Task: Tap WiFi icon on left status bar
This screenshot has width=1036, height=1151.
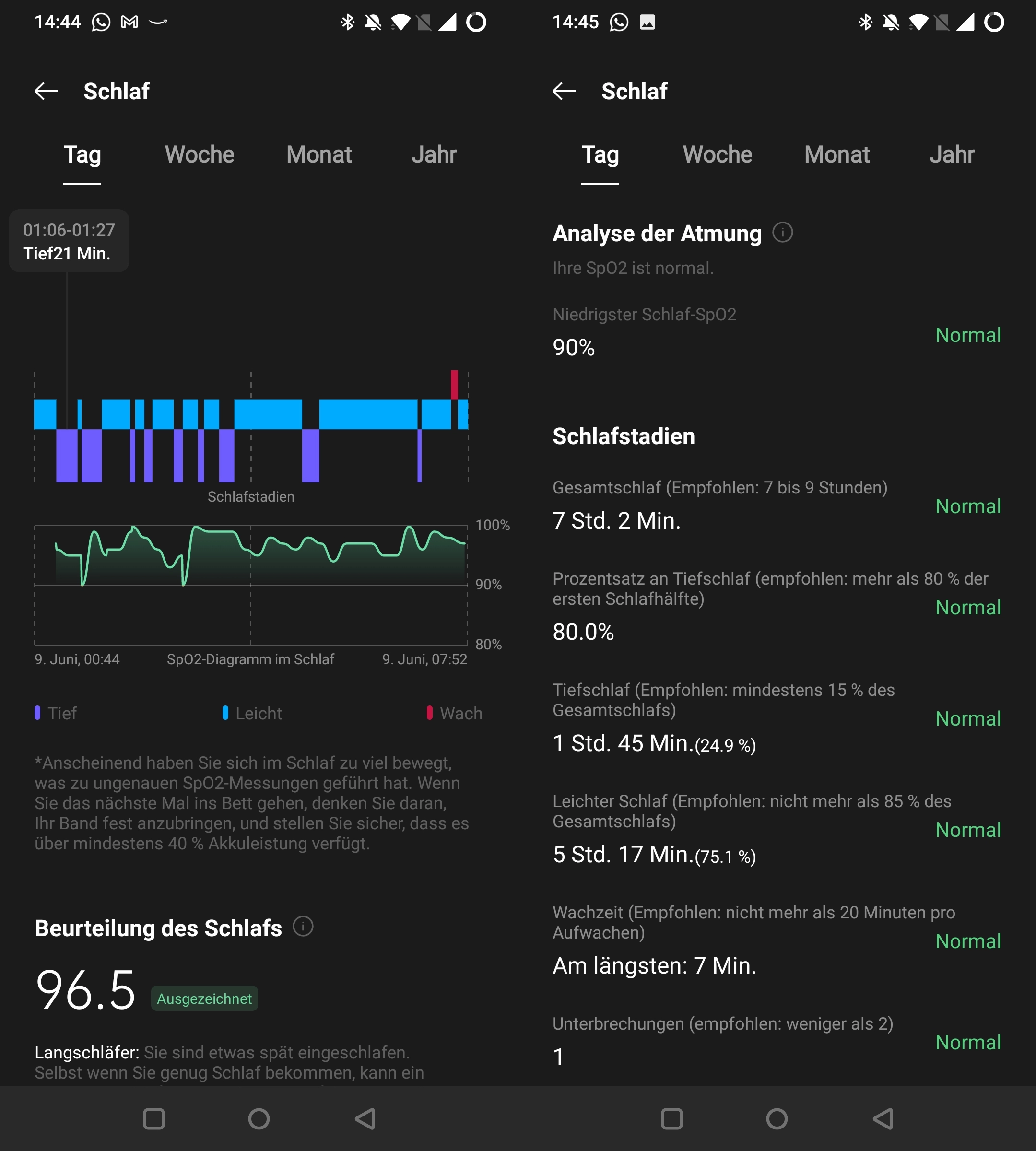Action: click(401, 22)
